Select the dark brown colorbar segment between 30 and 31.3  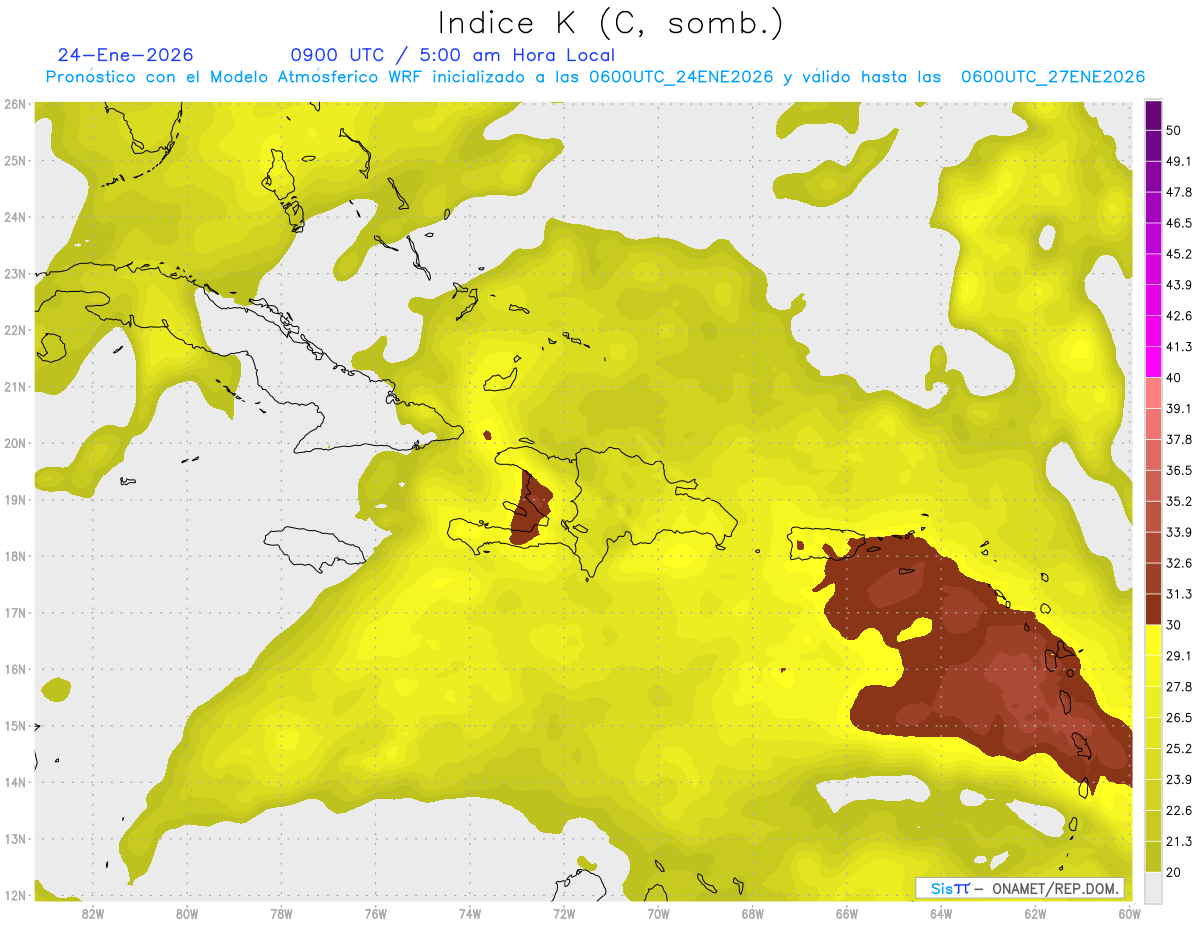click(1153, 609)
